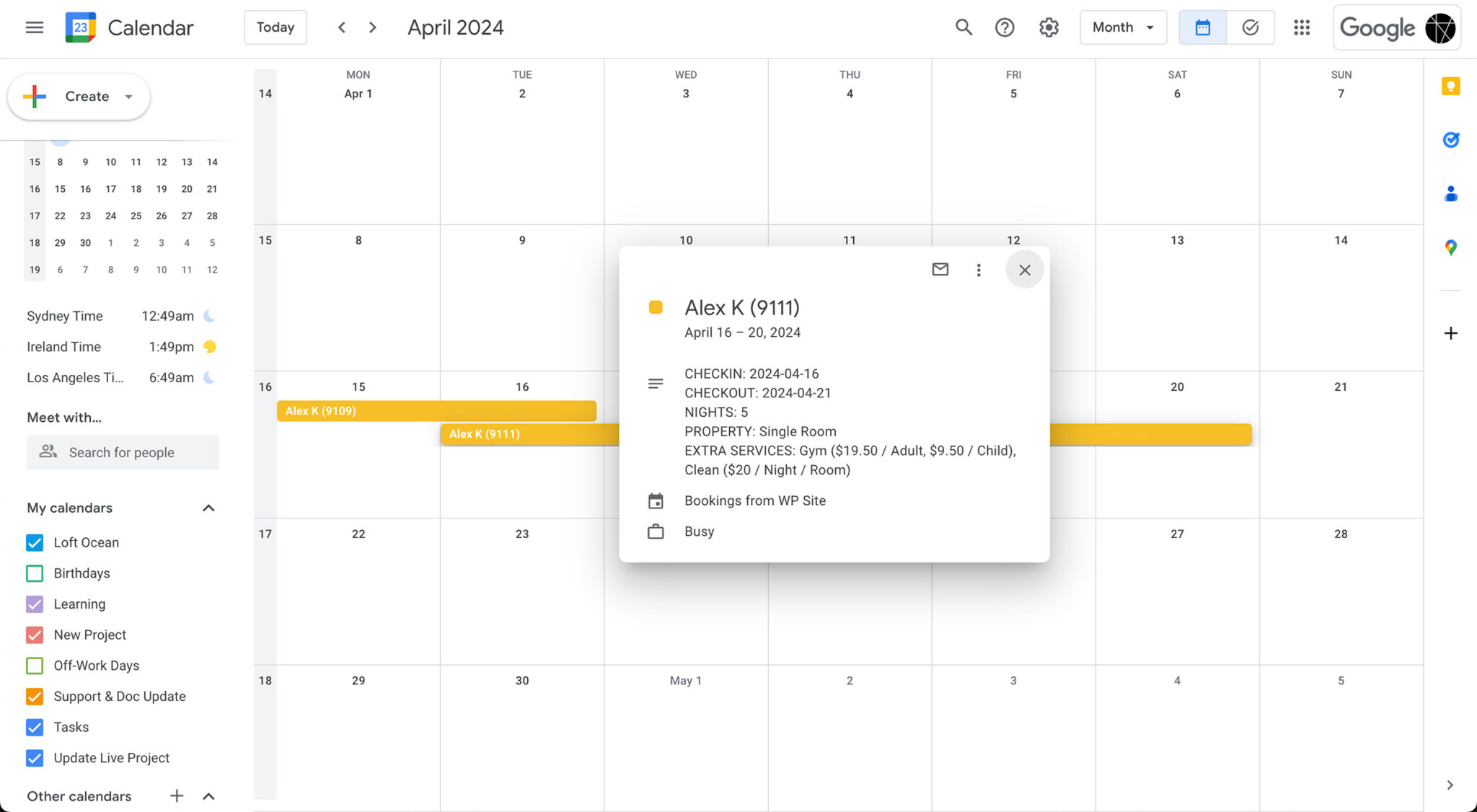Switch to Tasks view icon
Viewport: 1477px width, 812px height.
[1251, 27]
